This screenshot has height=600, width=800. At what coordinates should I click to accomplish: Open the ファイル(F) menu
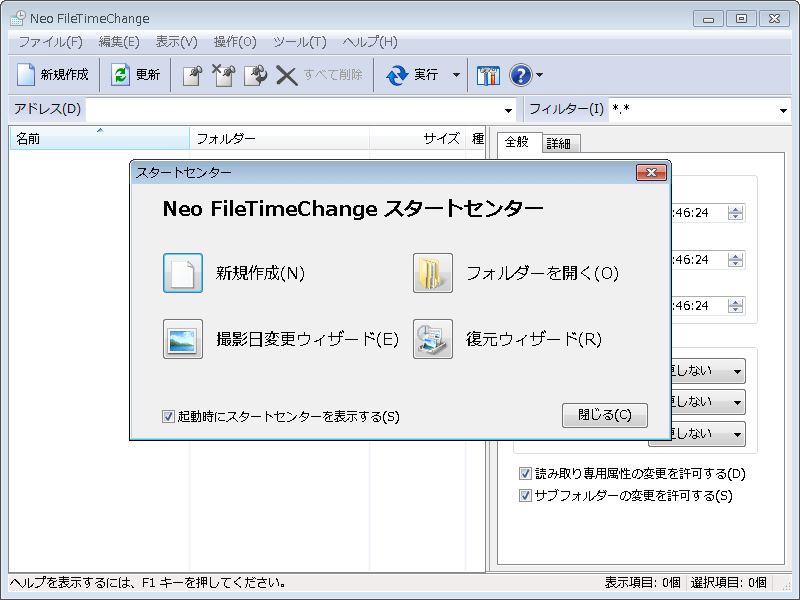point(51,42)
